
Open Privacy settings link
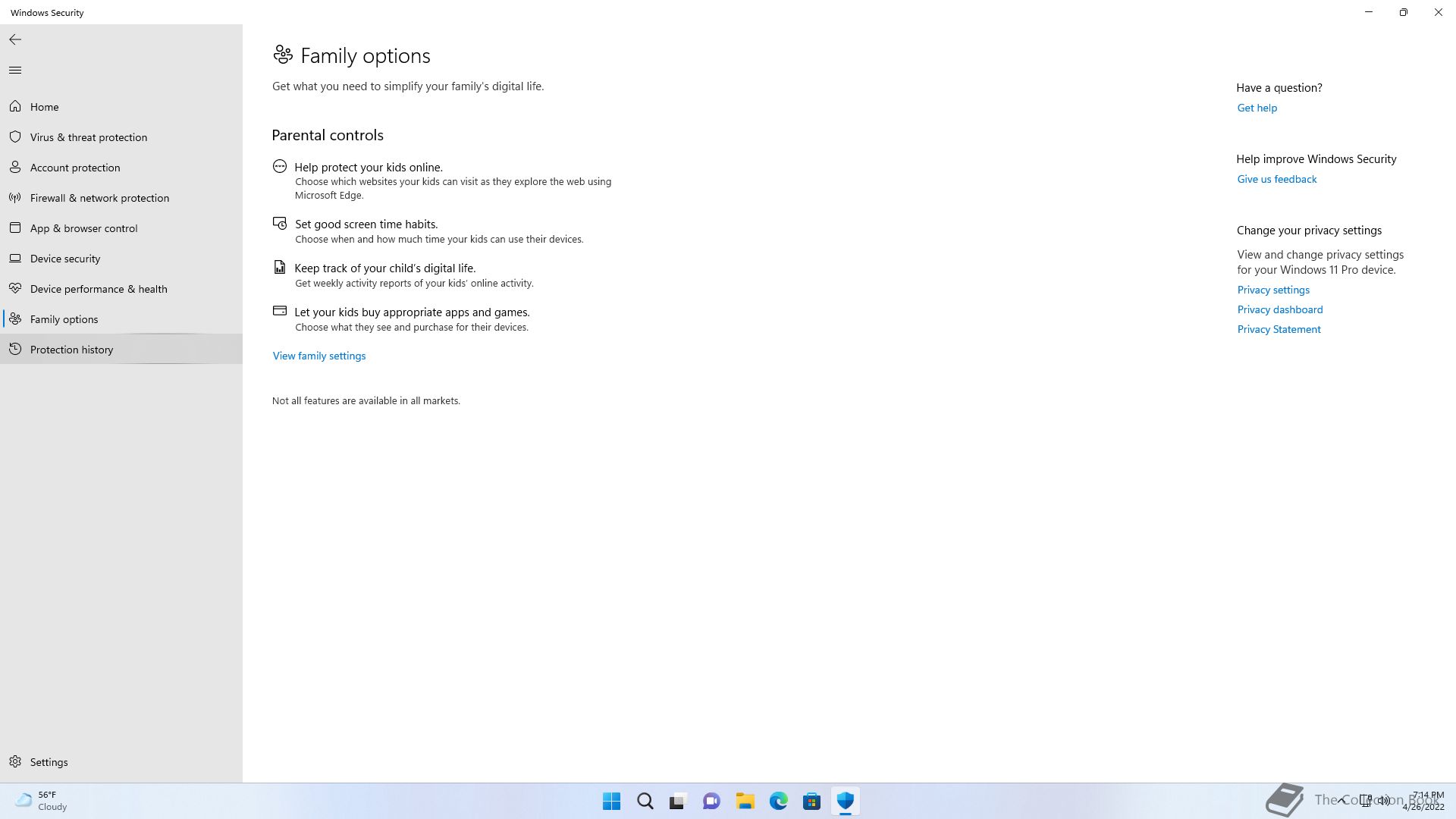tap(1273, 290)
